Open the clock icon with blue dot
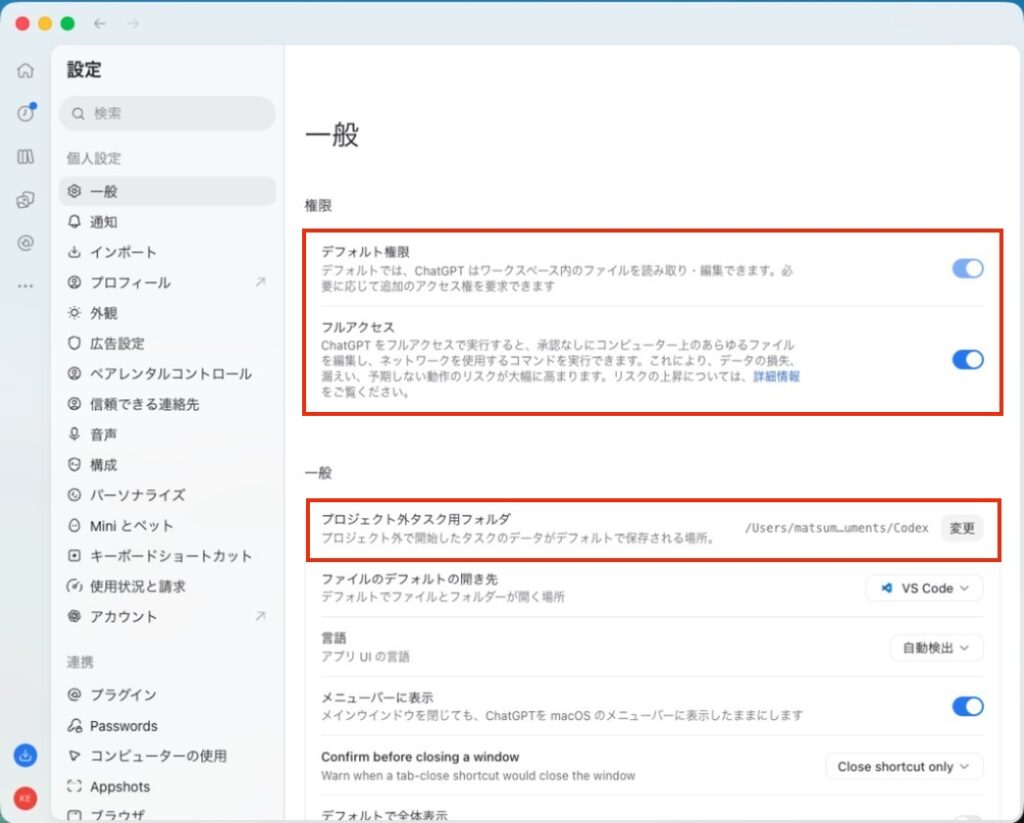 25,112
